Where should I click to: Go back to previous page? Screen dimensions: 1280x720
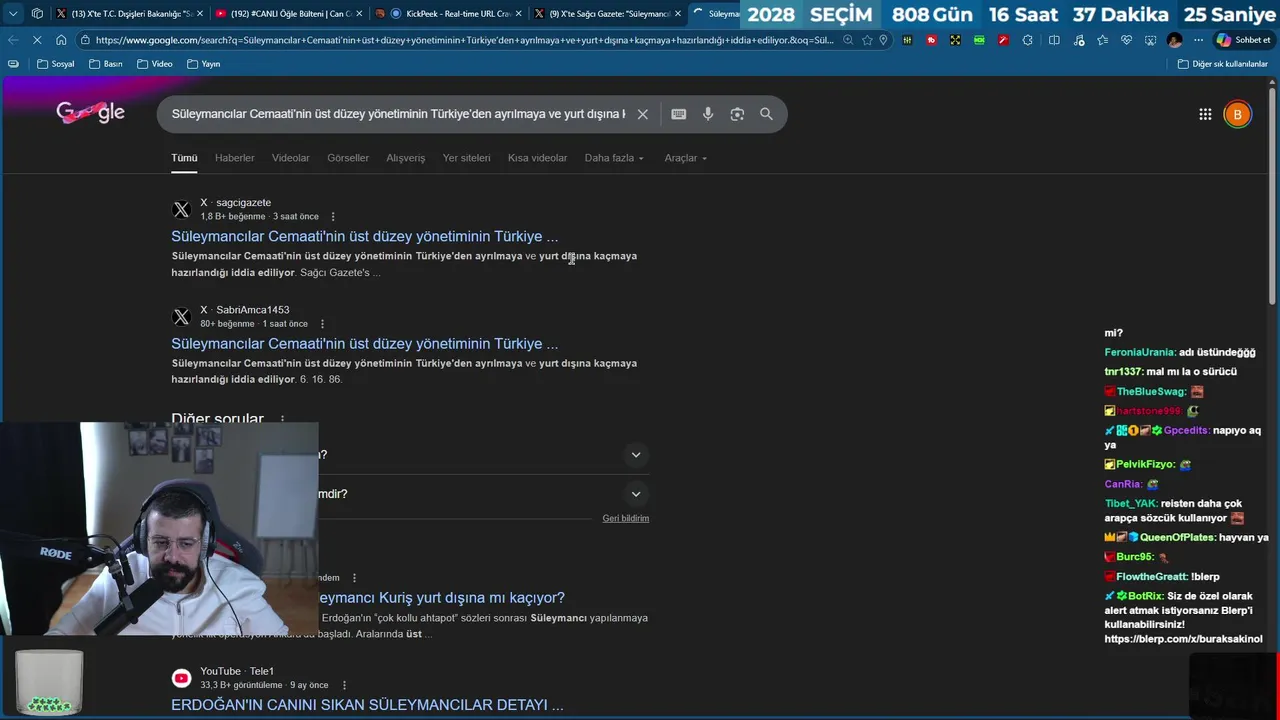point(12,40)
